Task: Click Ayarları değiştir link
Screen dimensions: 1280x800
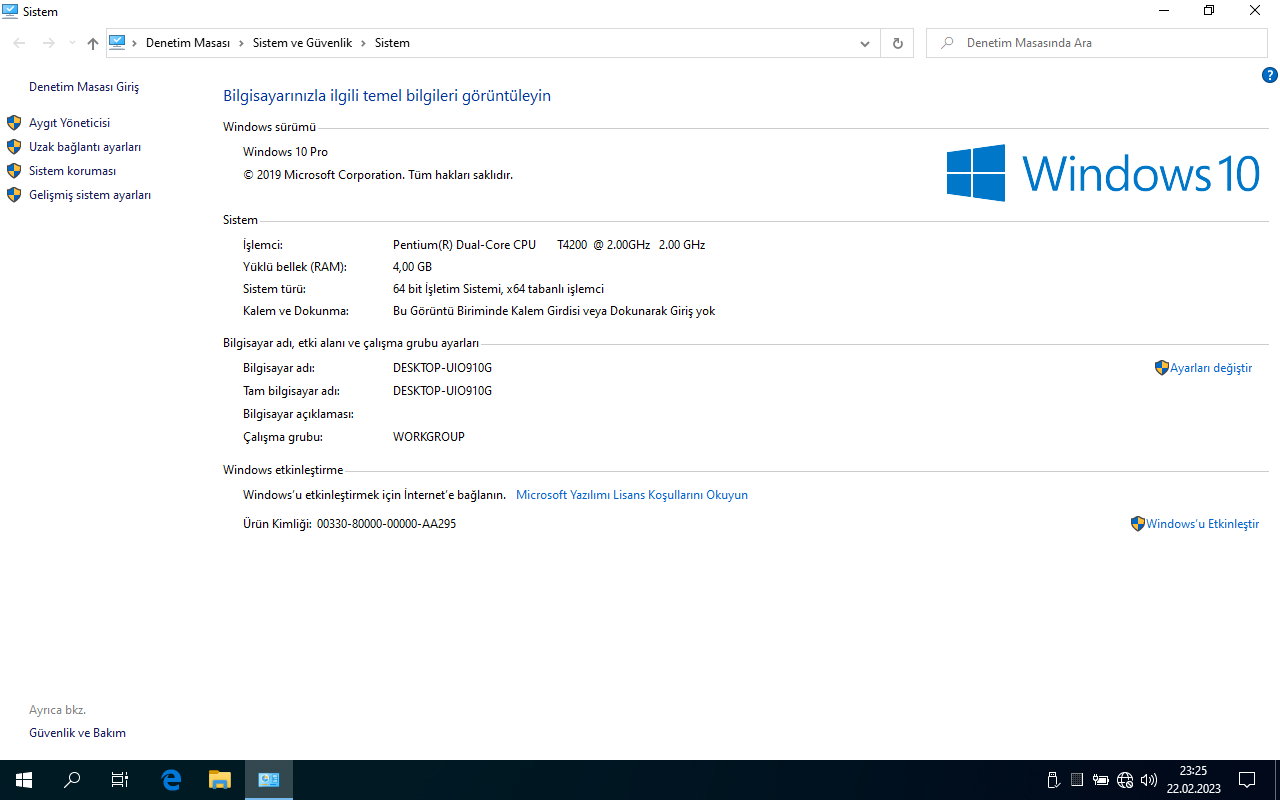Action: [1211, 368]
